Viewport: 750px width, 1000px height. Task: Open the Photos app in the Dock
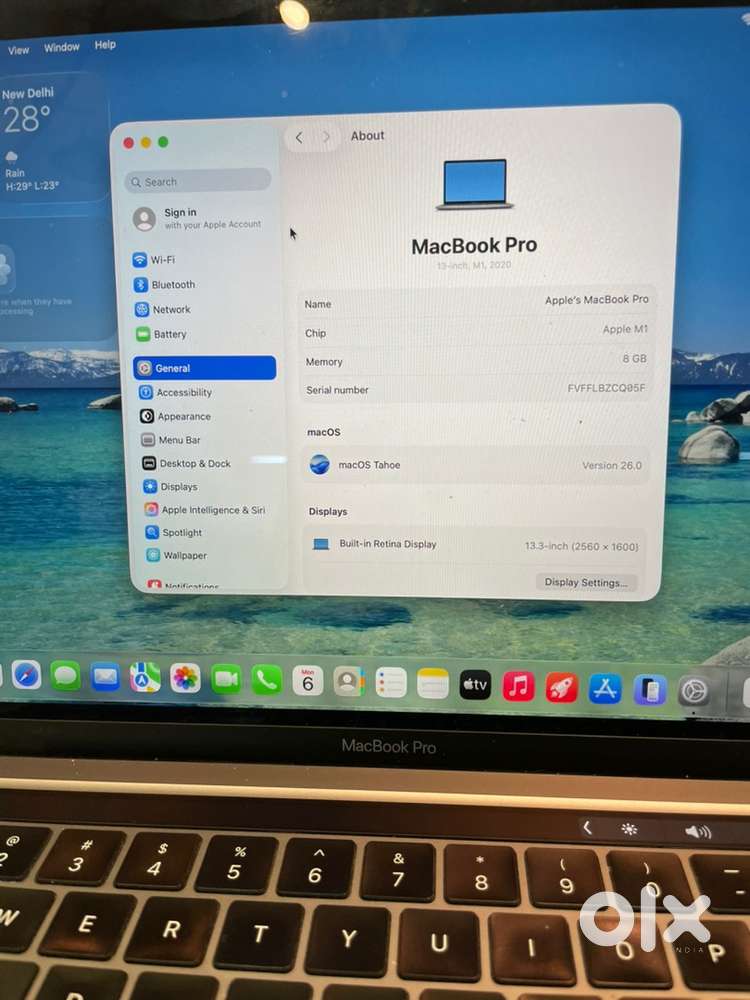pos(185,679)
